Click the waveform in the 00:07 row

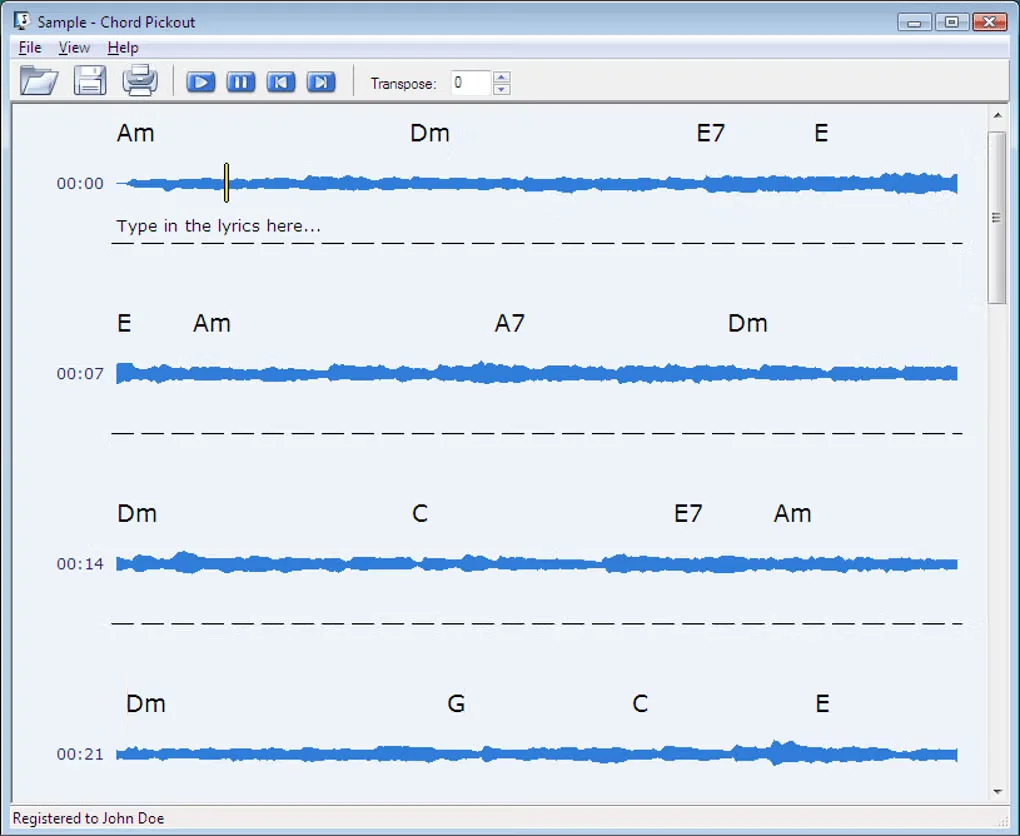click(537, 373)
